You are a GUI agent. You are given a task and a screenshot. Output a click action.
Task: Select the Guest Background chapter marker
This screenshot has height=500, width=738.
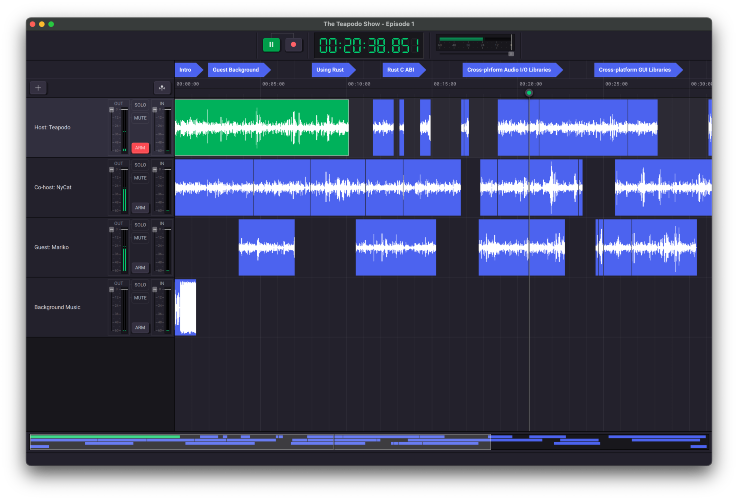pyautogui.click(x=237, y=70)
